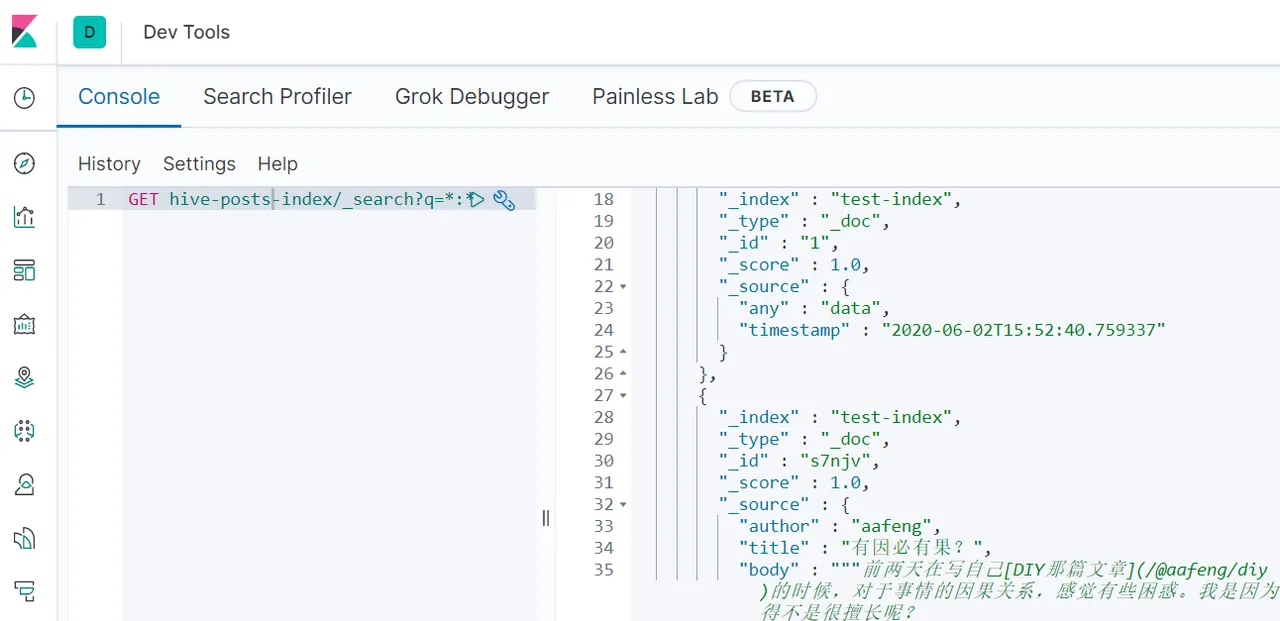
Task: Open Machine Learning icon in sidebar
Action: pyautogui.click(x=24, y=431)
